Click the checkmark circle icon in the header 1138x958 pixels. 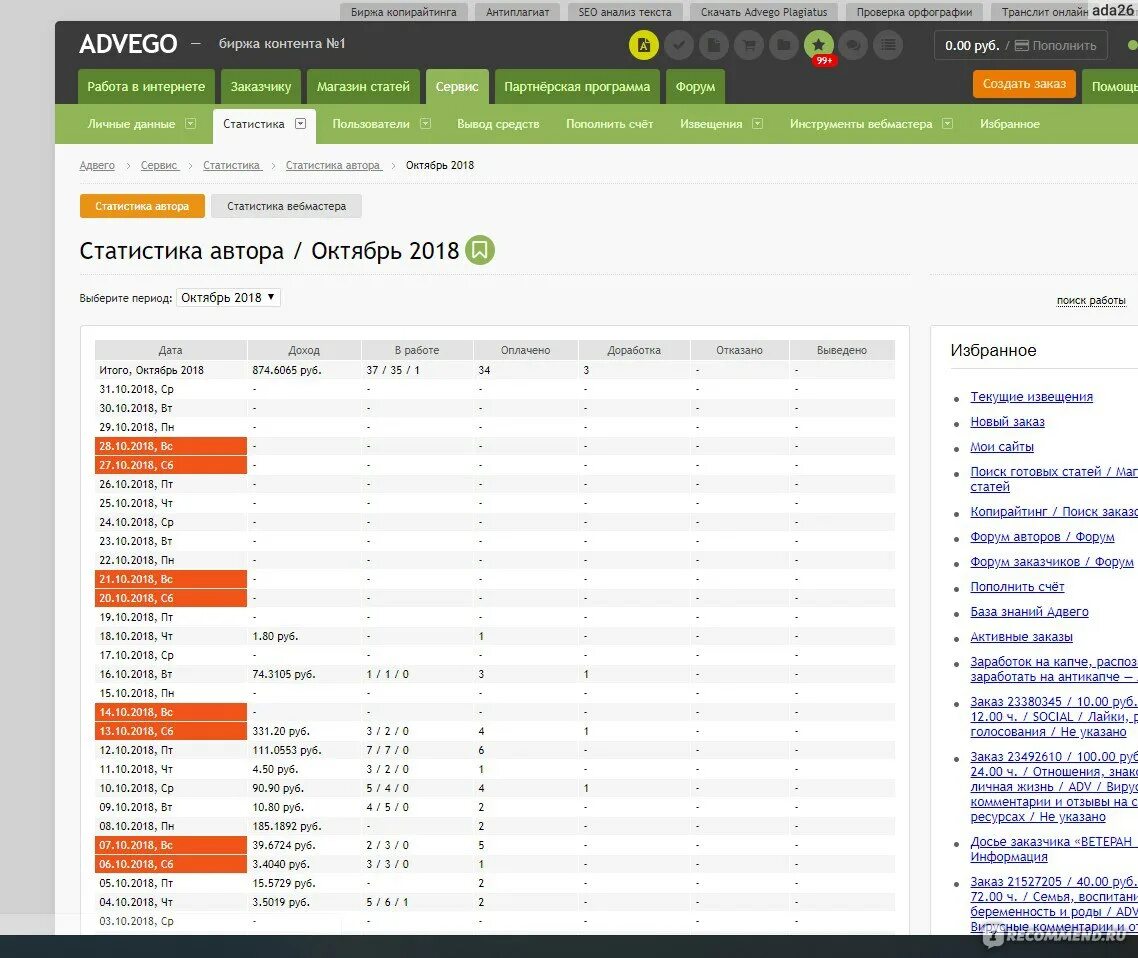tap(679, 45)
